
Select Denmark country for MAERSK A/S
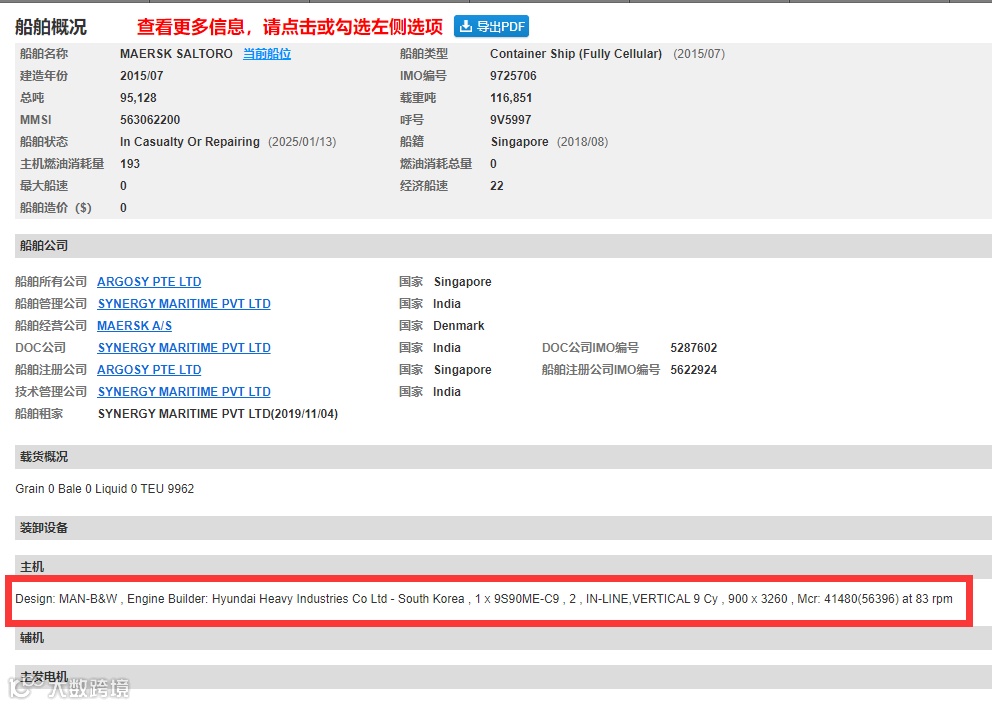coord(459,326)
